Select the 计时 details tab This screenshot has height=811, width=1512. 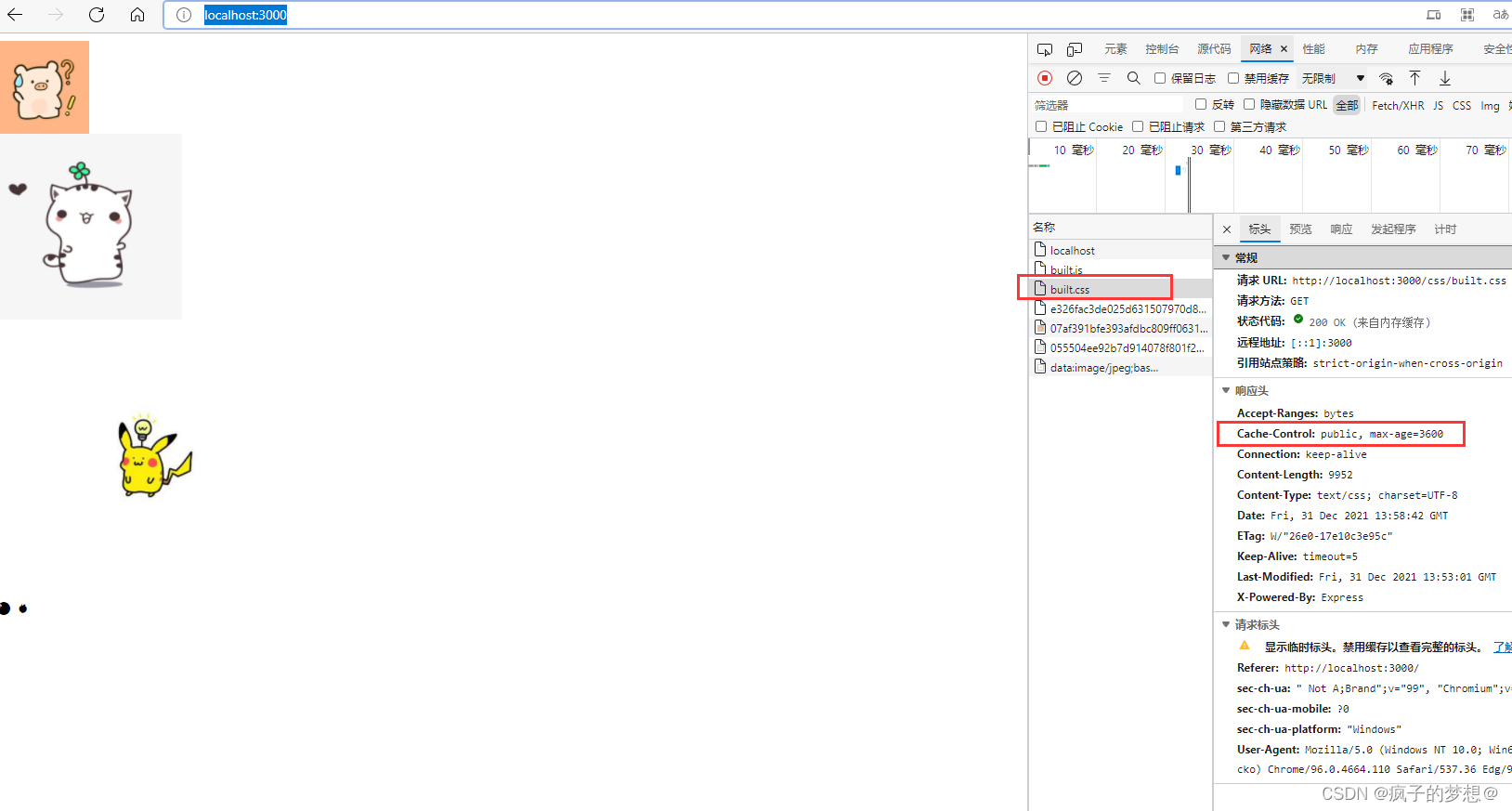pos(1445,229)
